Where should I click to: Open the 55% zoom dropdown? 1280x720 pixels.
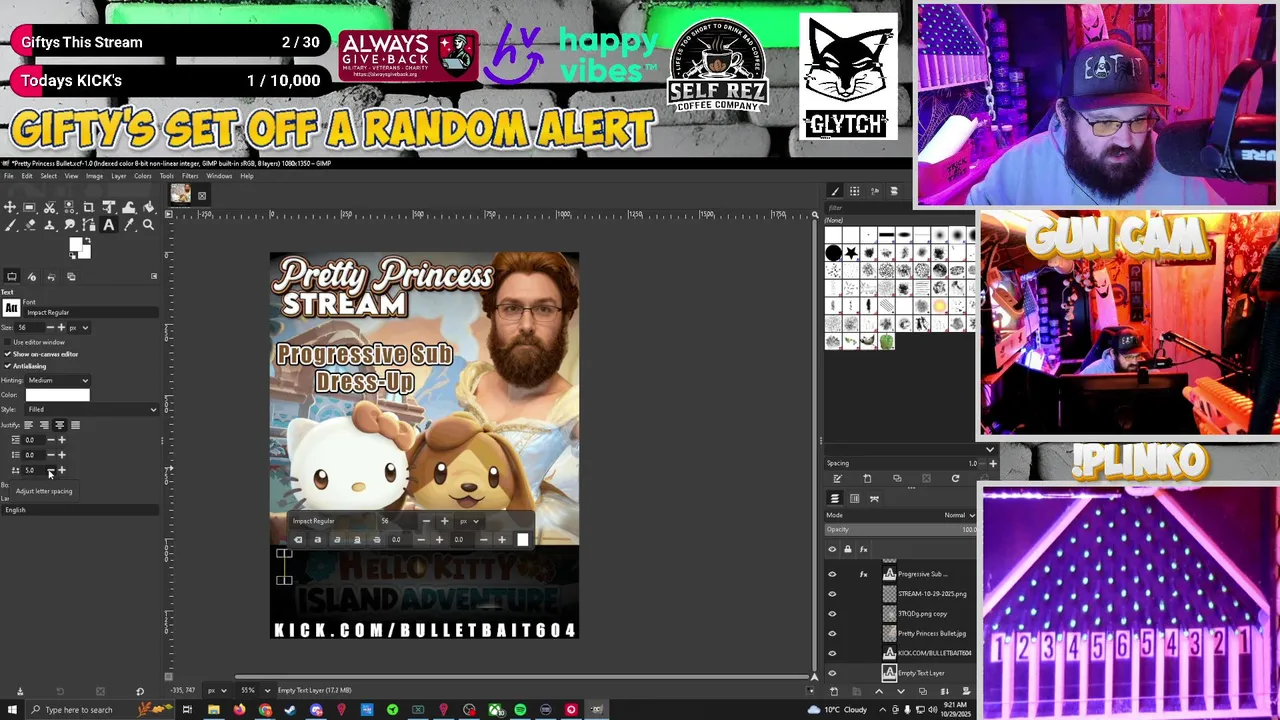tap(267, 690)
